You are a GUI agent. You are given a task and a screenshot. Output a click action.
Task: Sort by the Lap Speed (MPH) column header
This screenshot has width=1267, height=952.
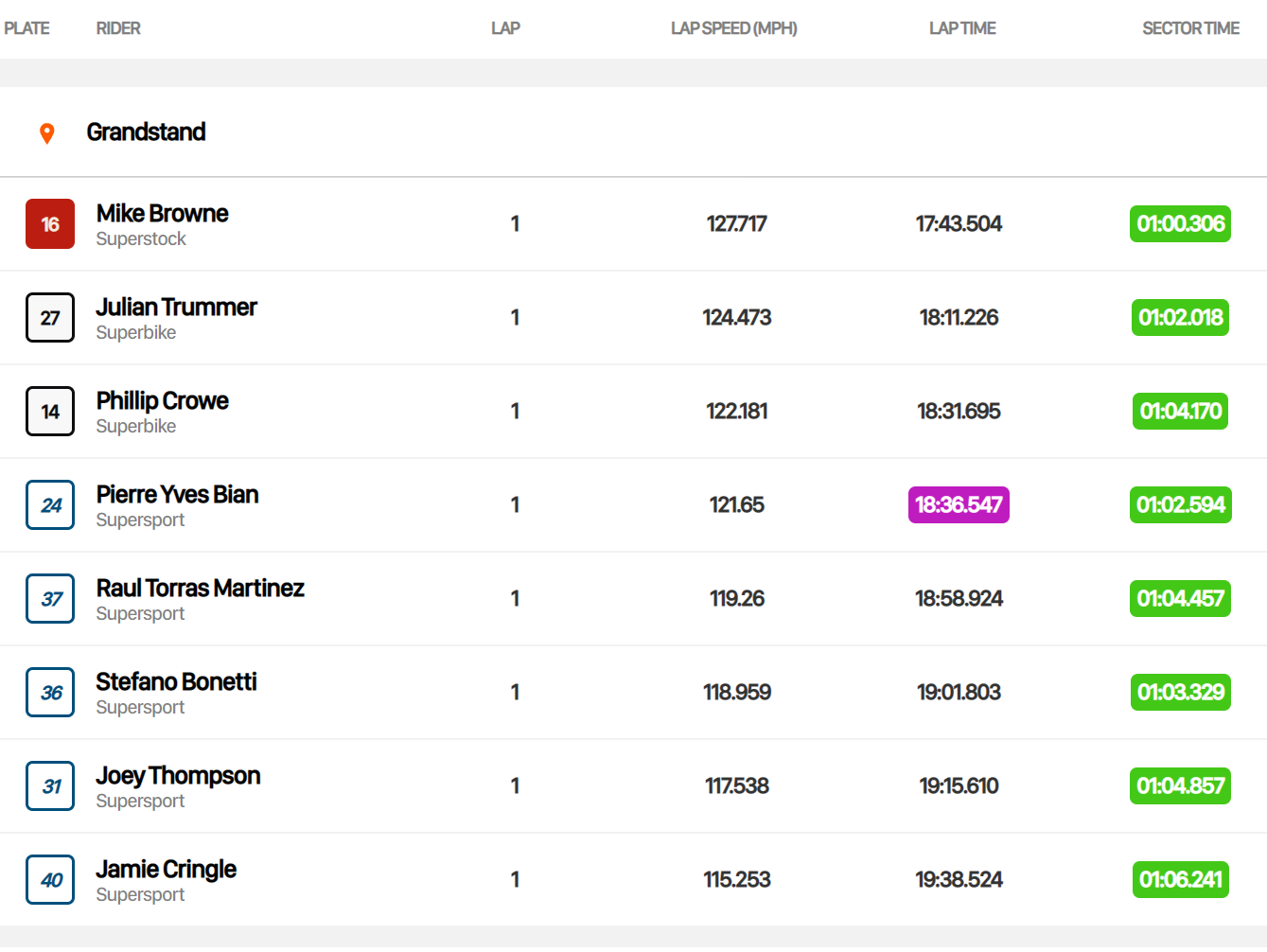(733, 28)
